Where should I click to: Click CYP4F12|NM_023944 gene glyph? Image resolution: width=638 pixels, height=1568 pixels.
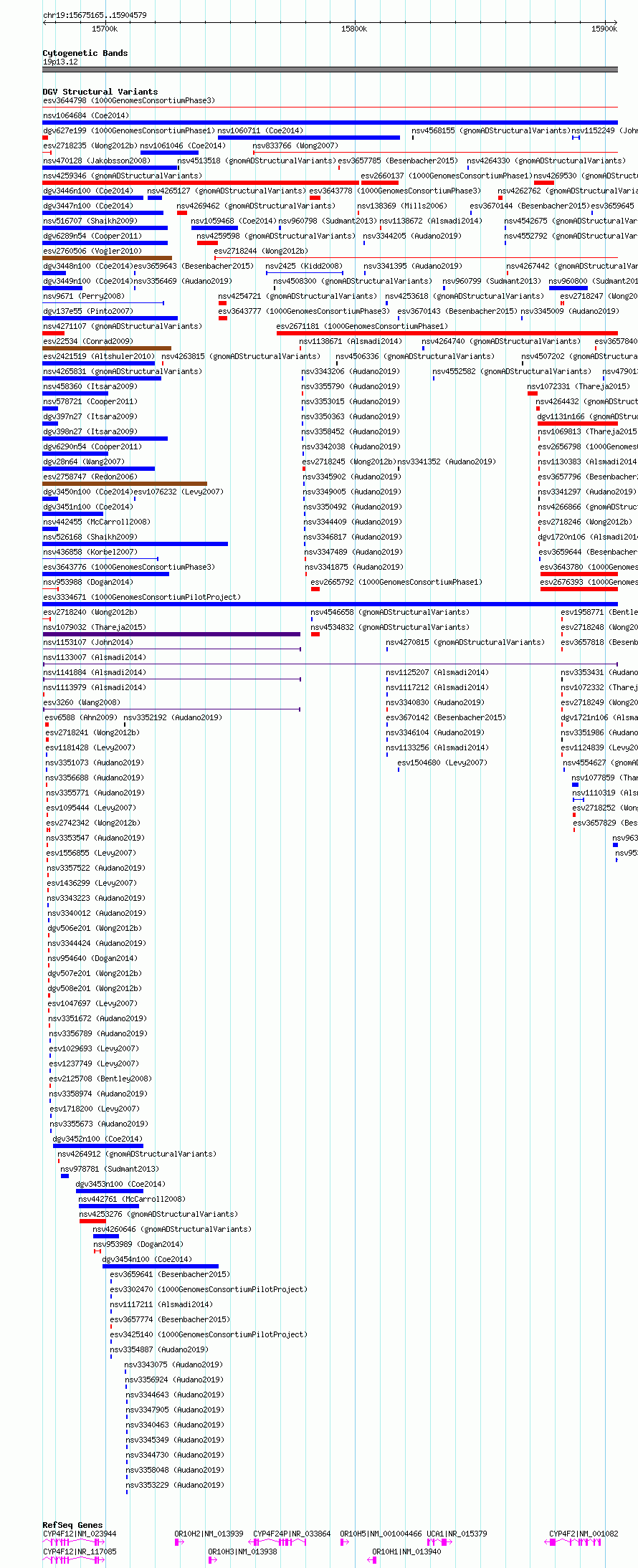pyautogui.click(x=73, y=1541)
